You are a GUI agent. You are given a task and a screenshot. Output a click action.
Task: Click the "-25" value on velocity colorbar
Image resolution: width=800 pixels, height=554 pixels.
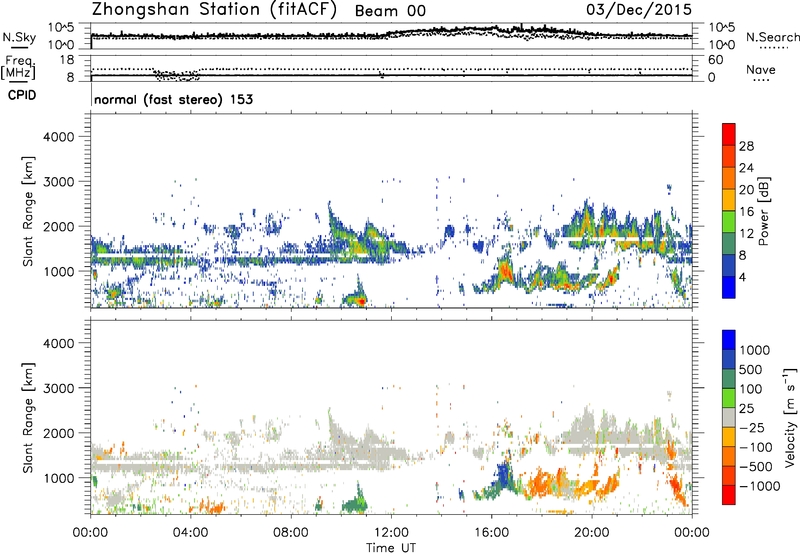pyautogui.click(x=754, y=427)
